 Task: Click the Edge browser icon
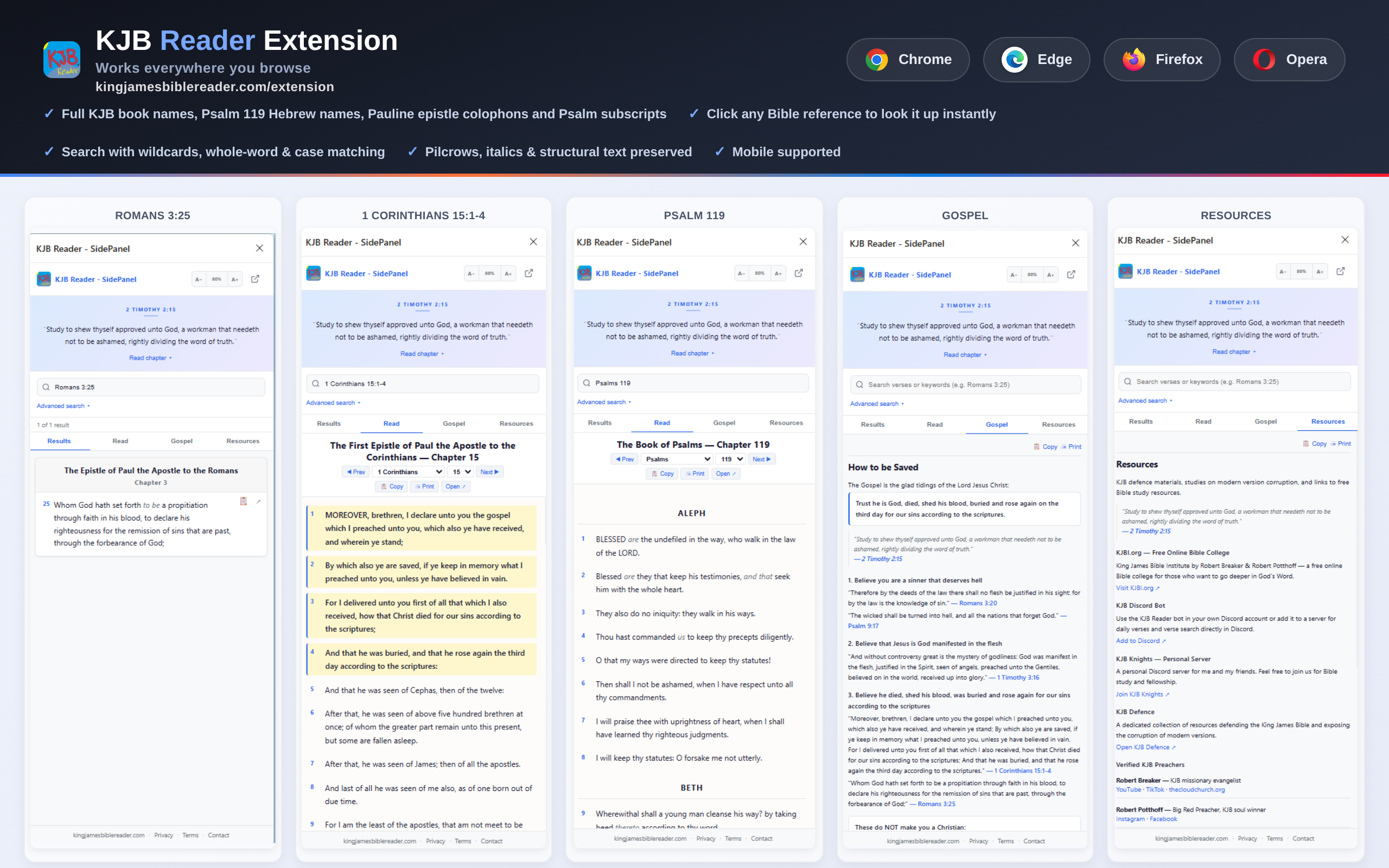click(x=1014, y=60)
